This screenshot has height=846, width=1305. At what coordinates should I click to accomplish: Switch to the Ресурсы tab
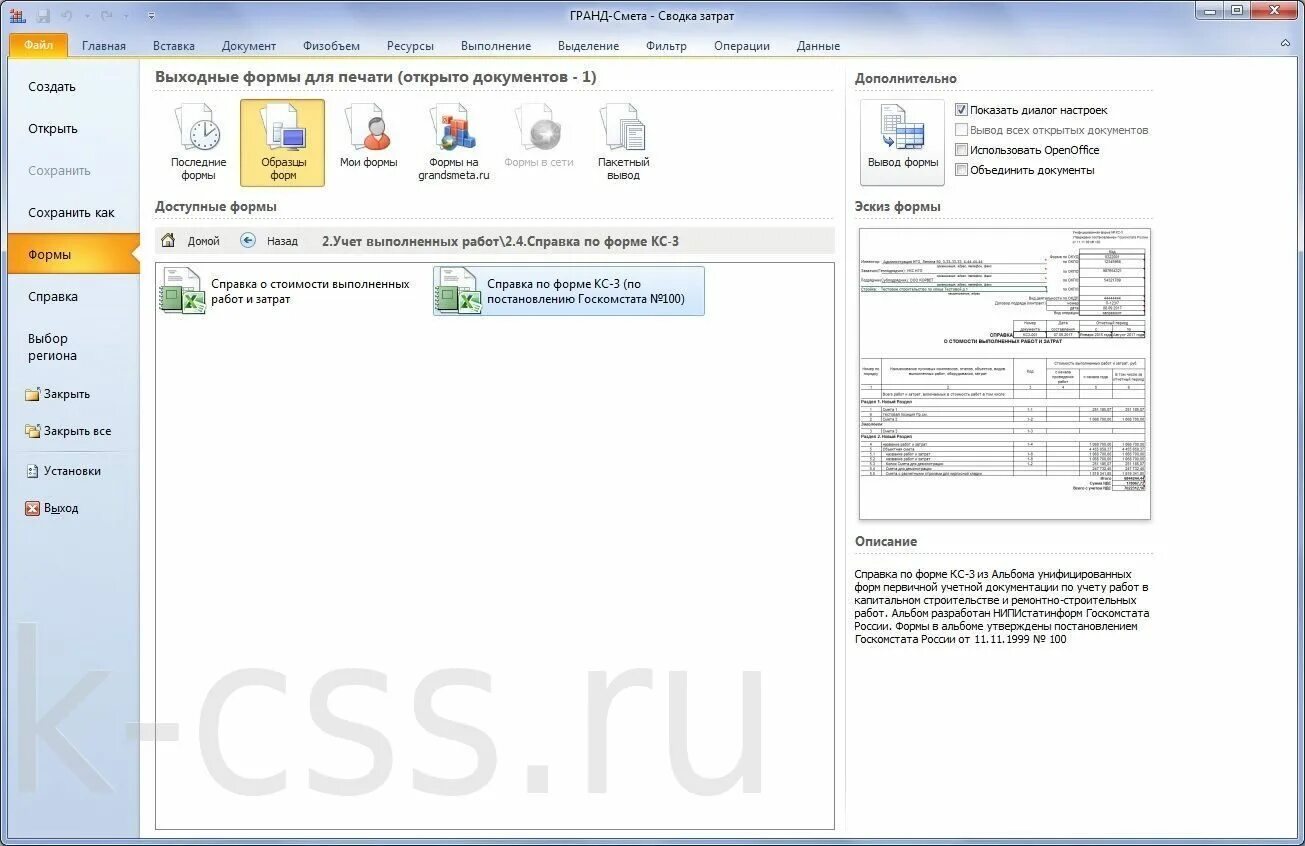[x=410, y=46]
